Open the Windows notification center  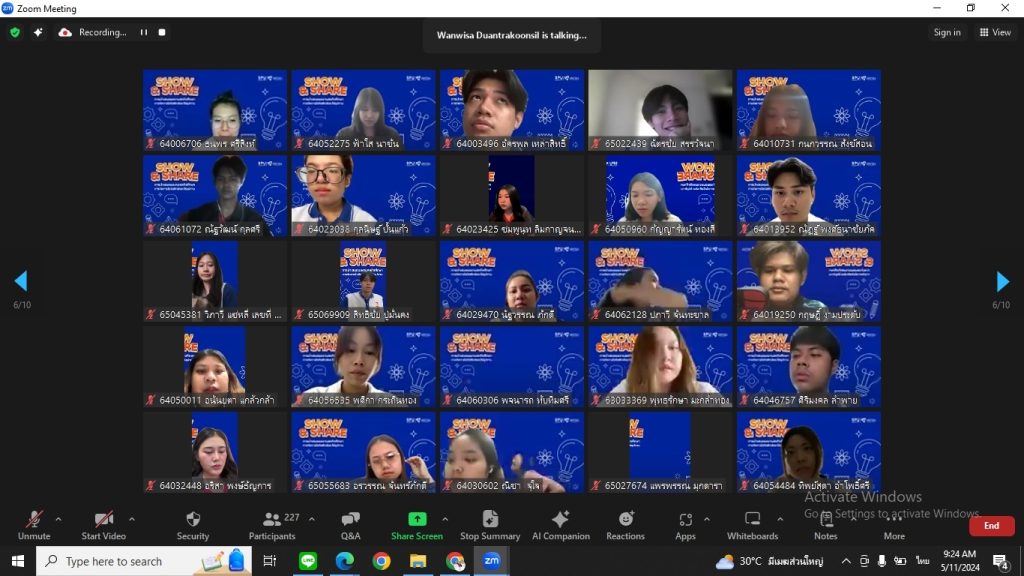pyautogui.click(x=1000, y=561)
